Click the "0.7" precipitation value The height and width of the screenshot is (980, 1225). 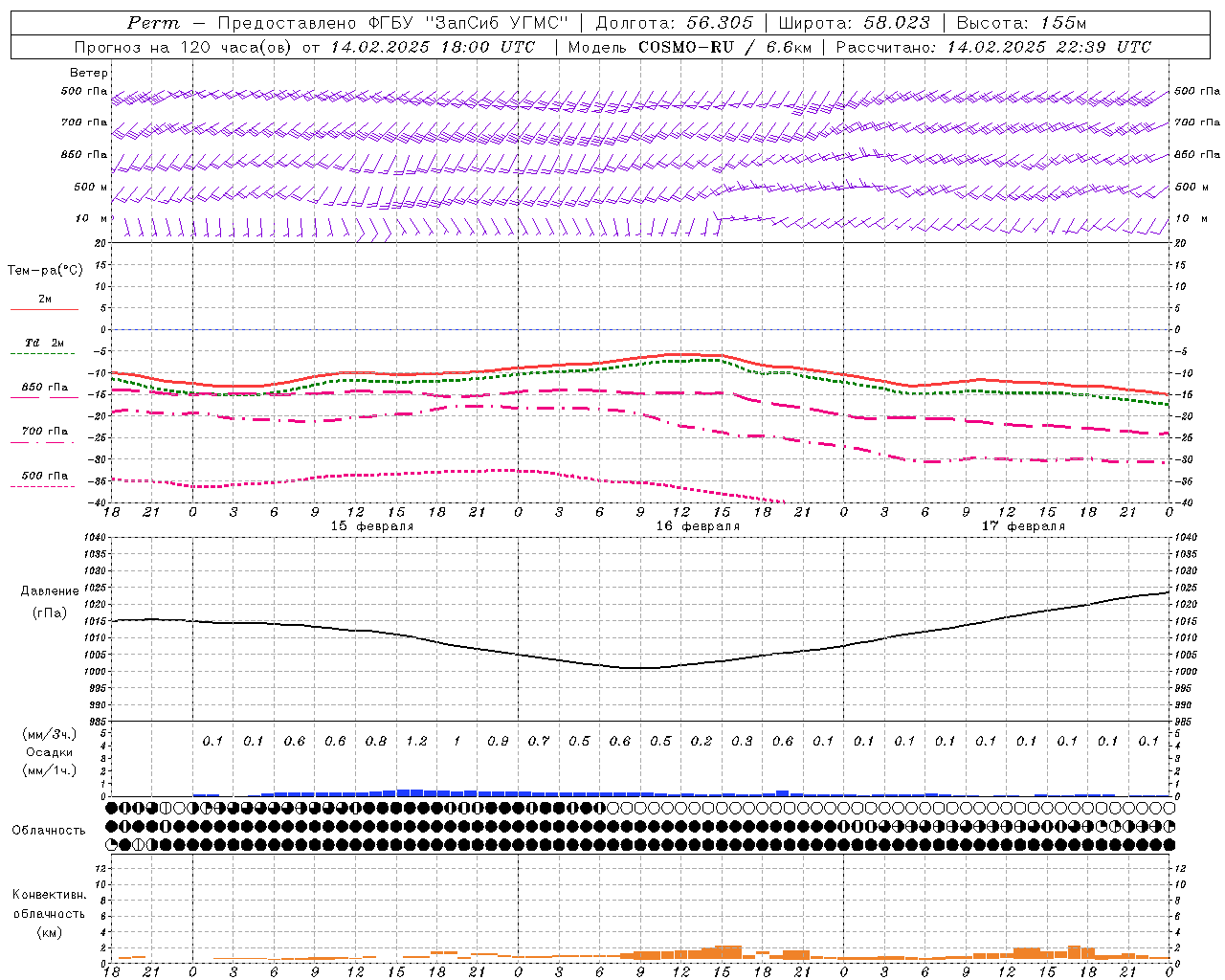click(539, 741)
